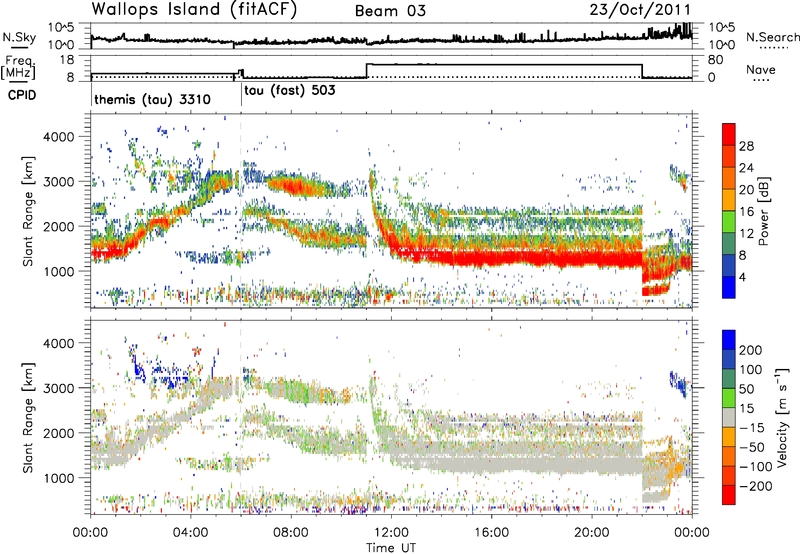The image size is (800, 554).
Task: Select the 'N.Sky' noise label
Action: [19, 37]
